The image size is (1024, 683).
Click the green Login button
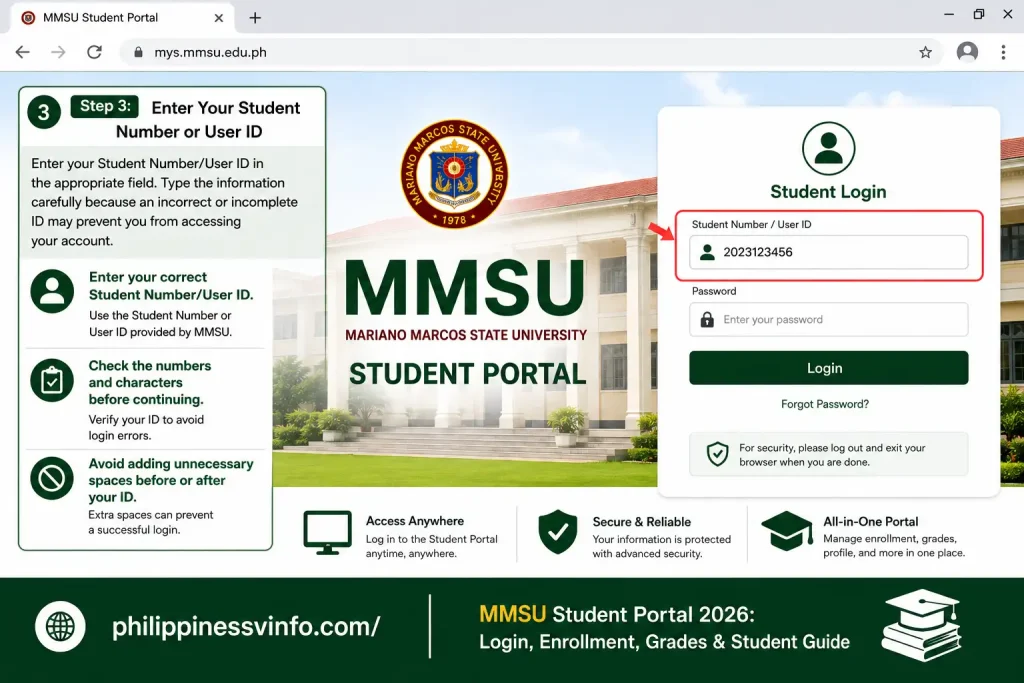828,368
